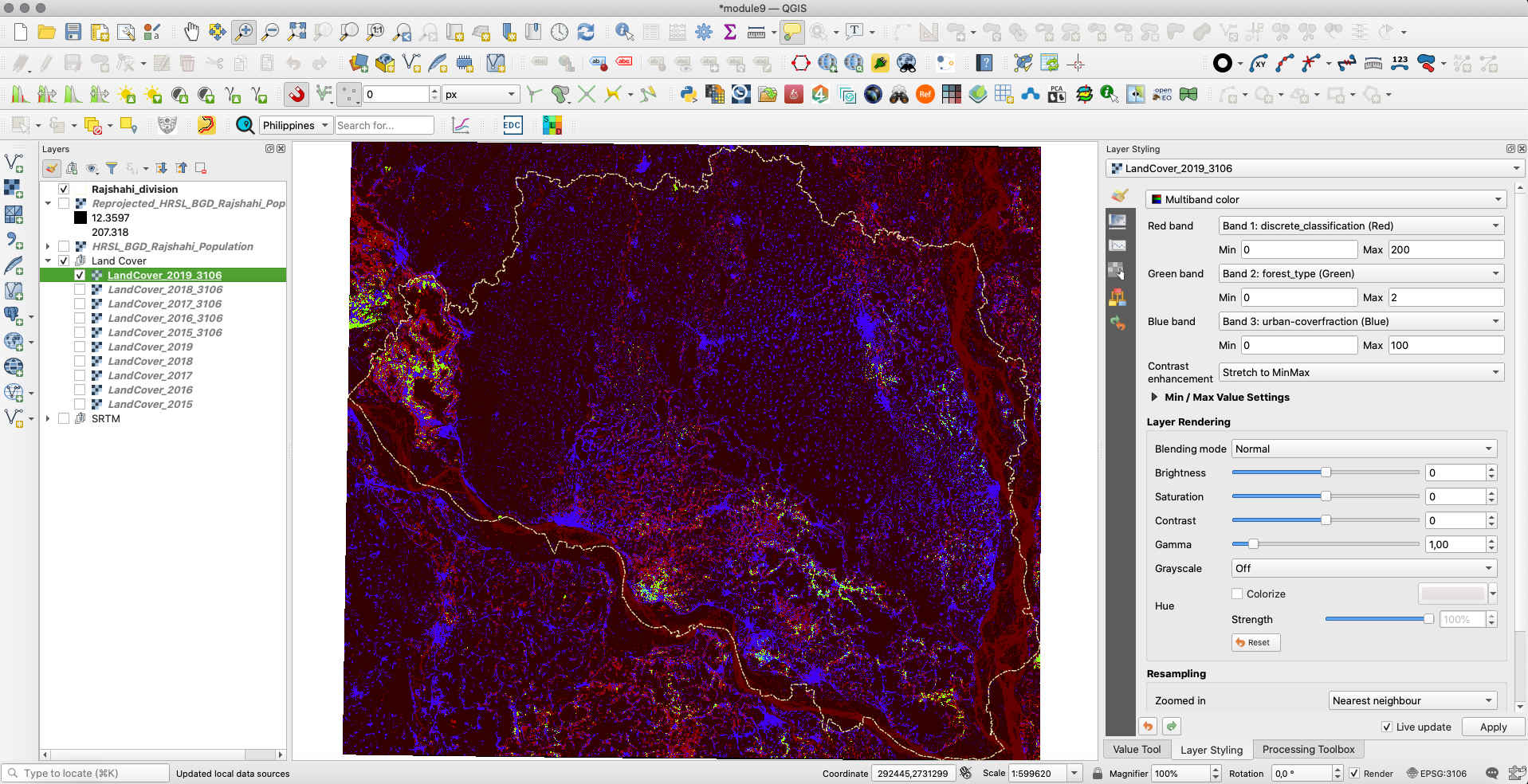Screen dimensions: 1528x784
Task: Open the Green band dropdown
Action: point(1361,273)
